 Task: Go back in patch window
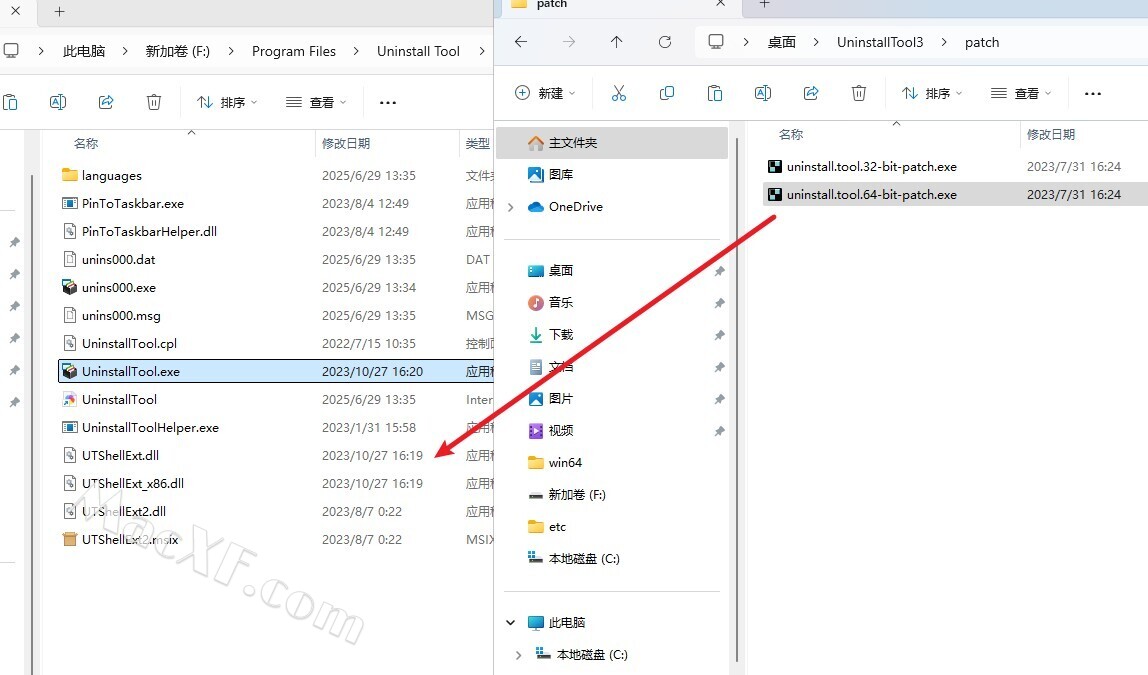point(521,42)
